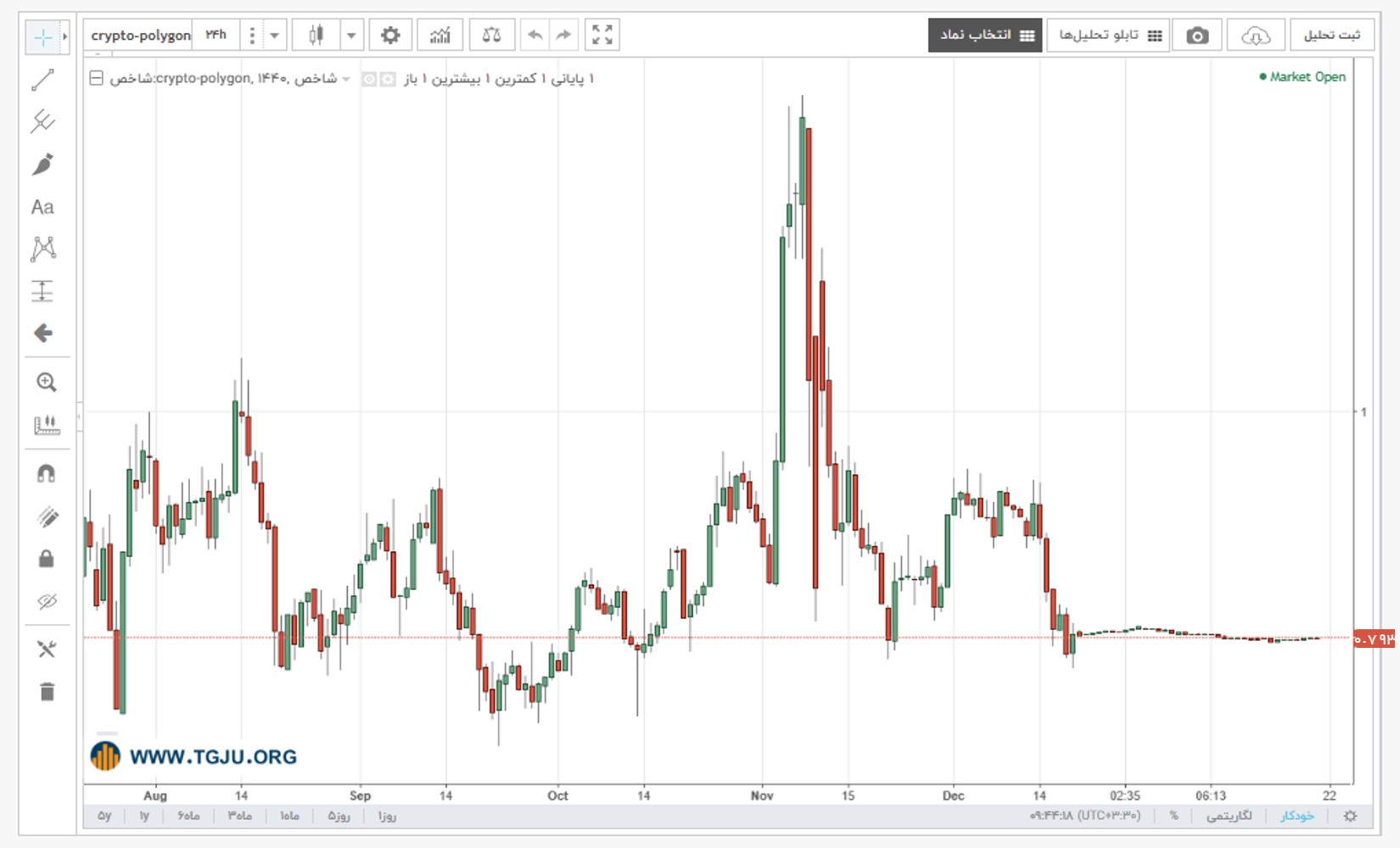Image resolution: width=1400 pixels, height=848 pixels.
Task: Select the Aa text annotation tool
Action: tap(42, 207)
